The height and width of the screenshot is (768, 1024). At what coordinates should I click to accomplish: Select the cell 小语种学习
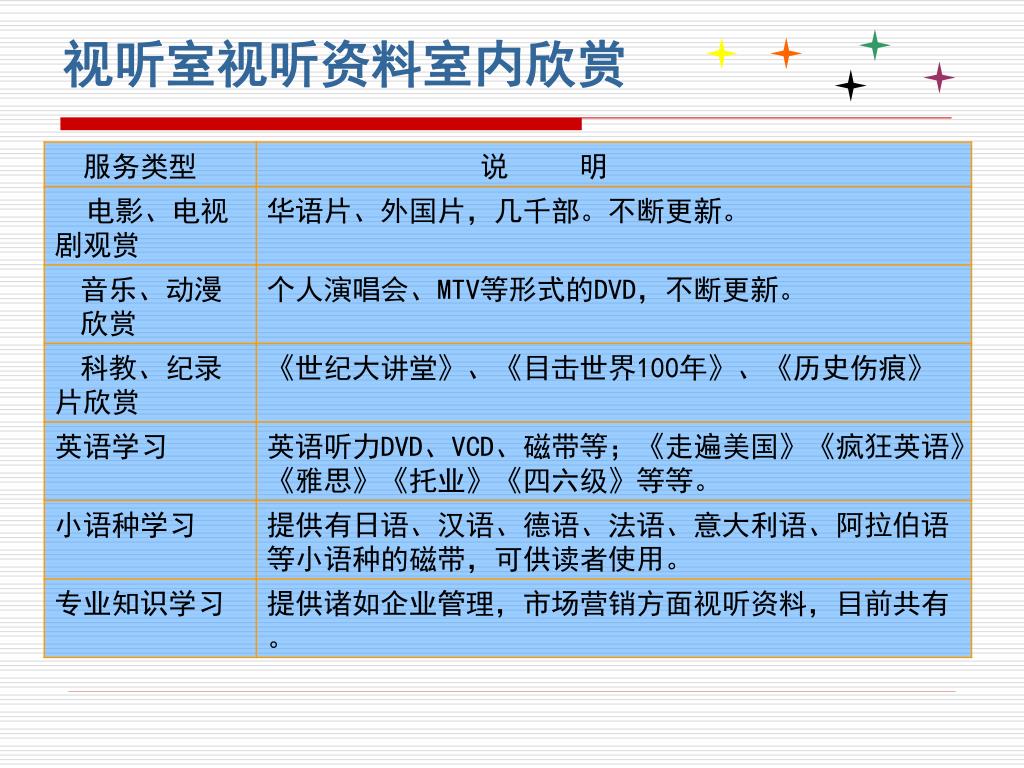pos(150,539)
